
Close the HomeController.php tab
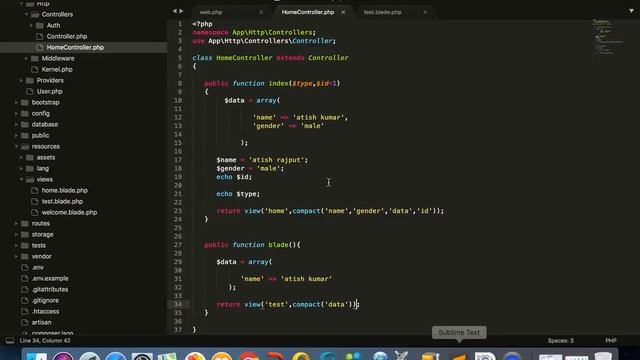[x=343, y=12]
